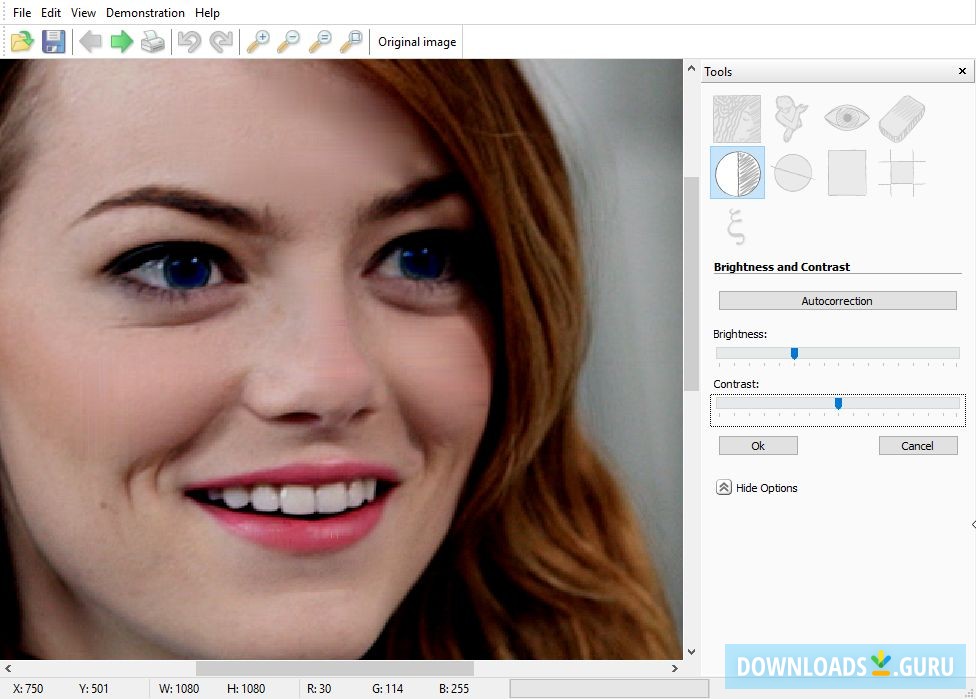Image resolution: width=976 pixels, height=699 pixels.
Task: Click the Open file folder icon
Action: [x=22, y=42]
